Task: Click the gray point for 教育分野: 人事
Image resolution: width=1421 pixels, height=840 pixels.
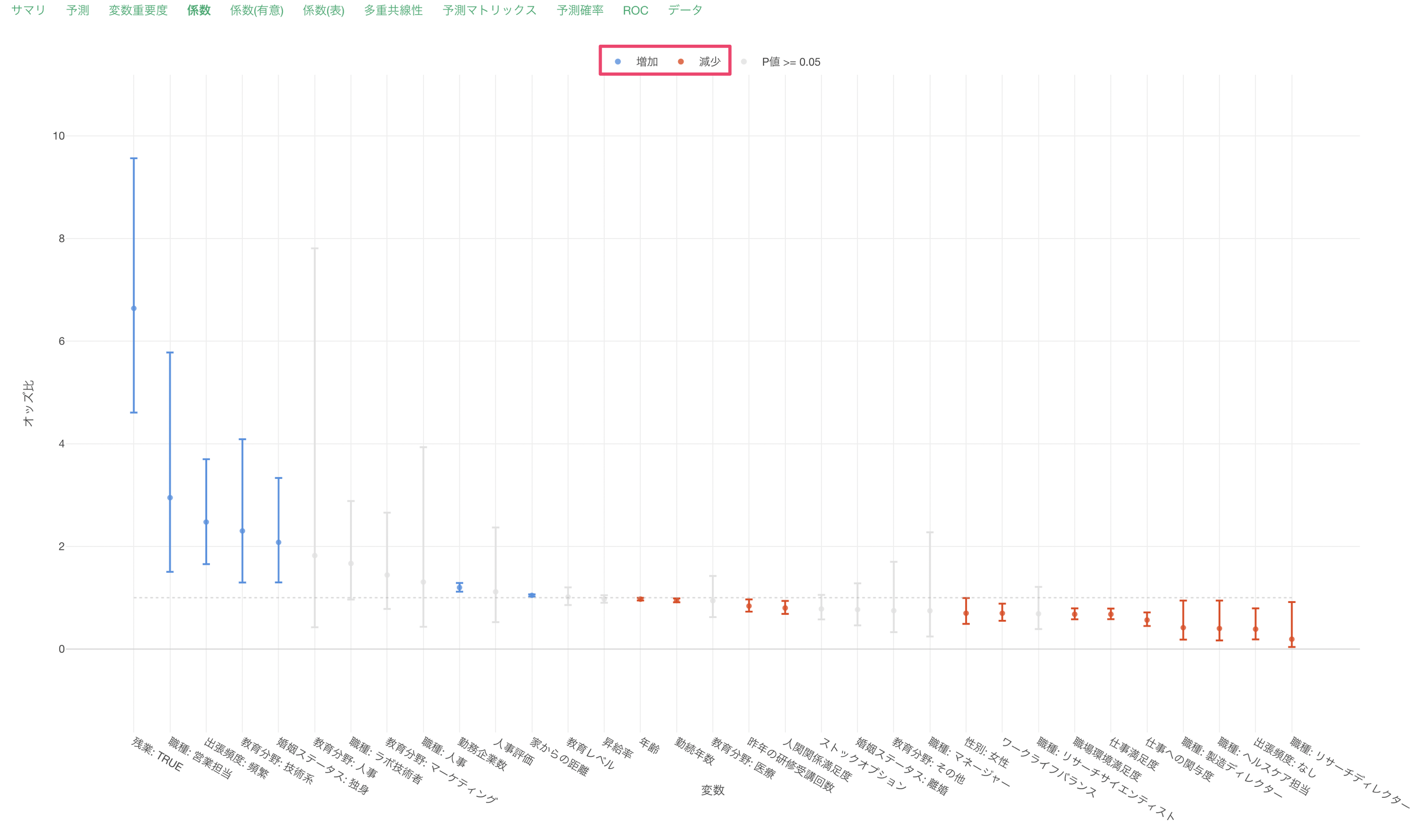Action: click(x=315, y=556)
